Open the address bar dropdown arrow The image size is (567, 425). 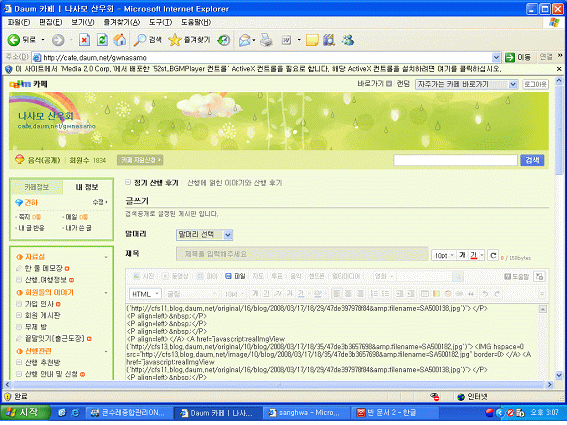(x=496, y=57)
